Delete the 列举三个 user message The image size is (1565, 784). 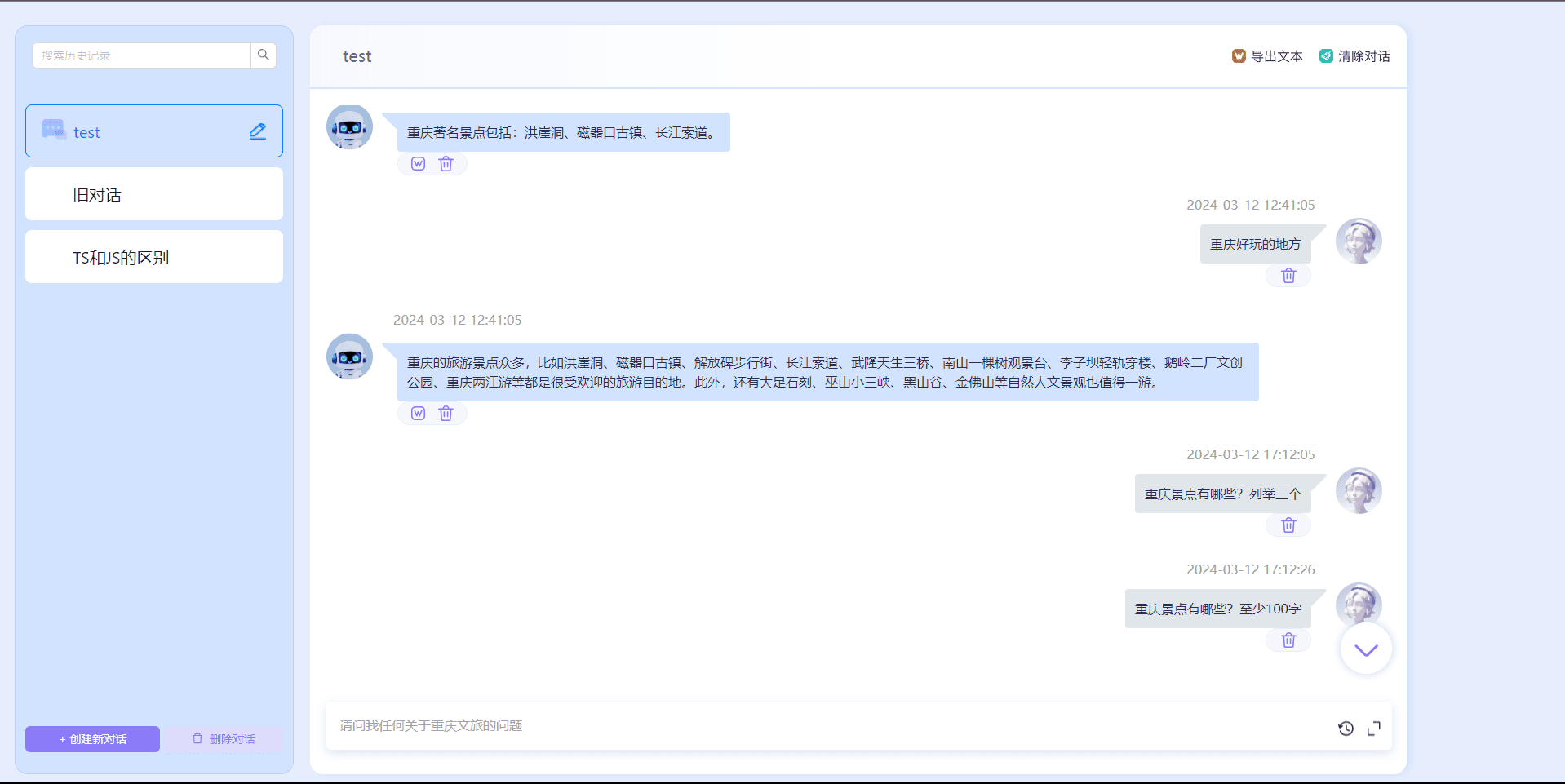coord(1288,525)
